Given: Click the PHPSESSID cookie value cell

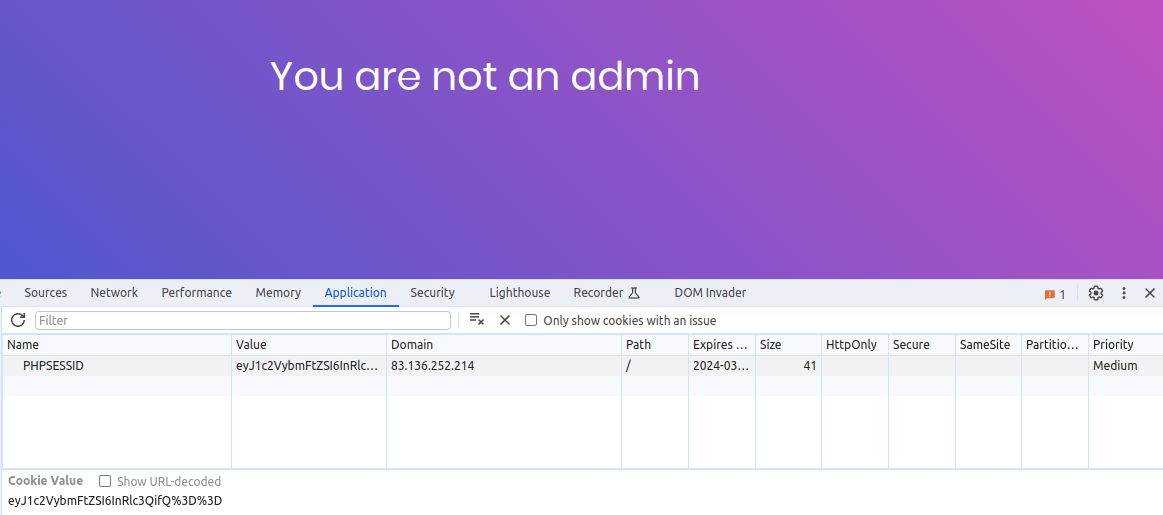Looking at the screenshot, I should pos(307,366).
